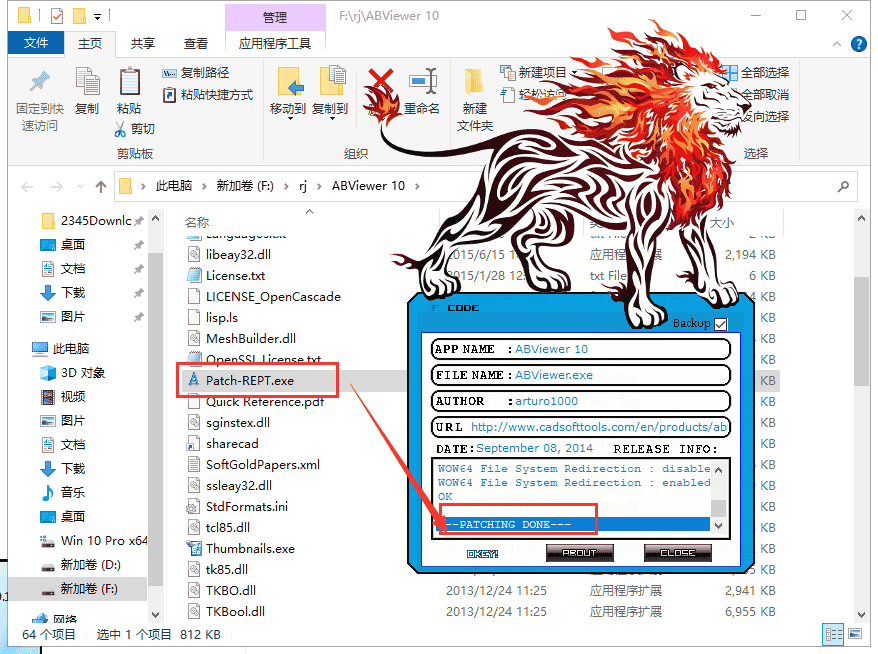The height and width of the screenshot is (654, 878).
Task: Switch to the 共享 ribbon tab
Action: tap(143, 44)
